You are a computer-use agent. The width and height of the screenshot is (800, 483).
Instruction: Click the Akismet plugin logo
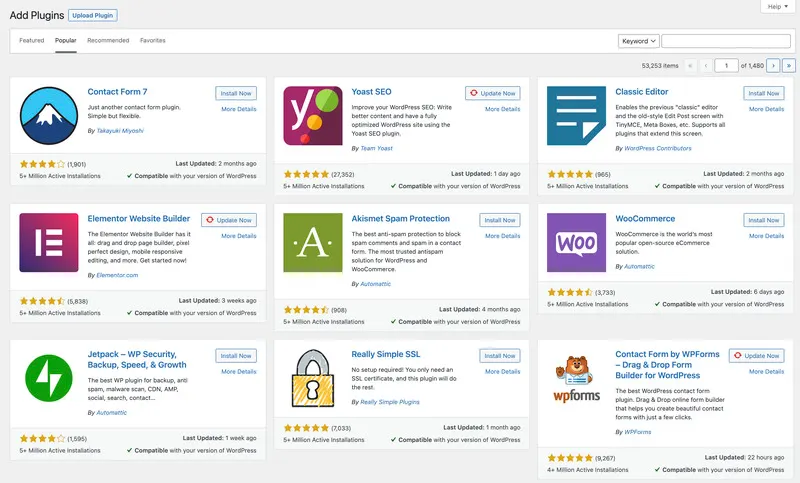tap(313, 242)
